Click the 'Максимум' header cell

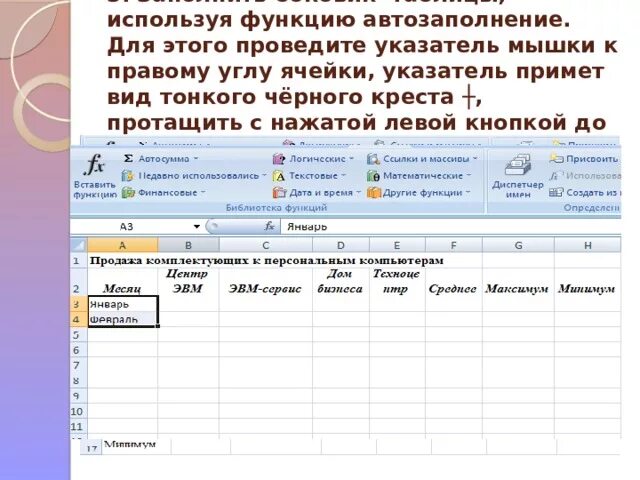(x=518, y=282)
